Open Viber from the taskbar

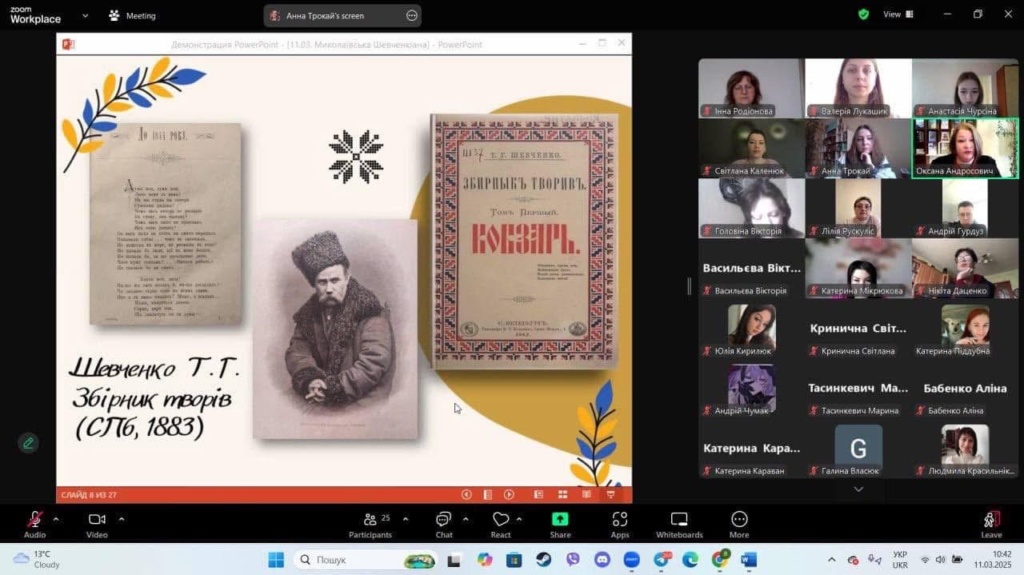(573, 560)
